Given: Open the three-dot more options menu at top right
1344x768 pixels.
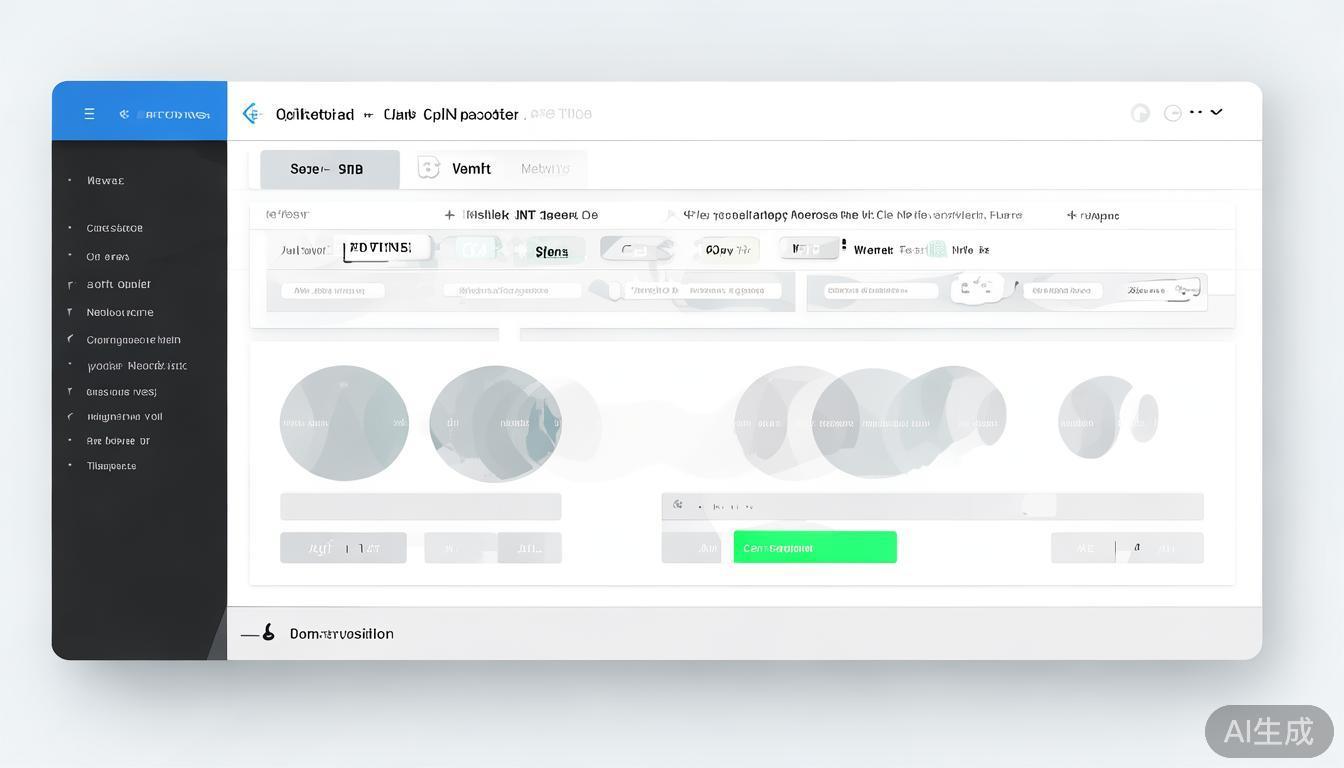Looking at the screenshot, I should tap(1196, 112).
